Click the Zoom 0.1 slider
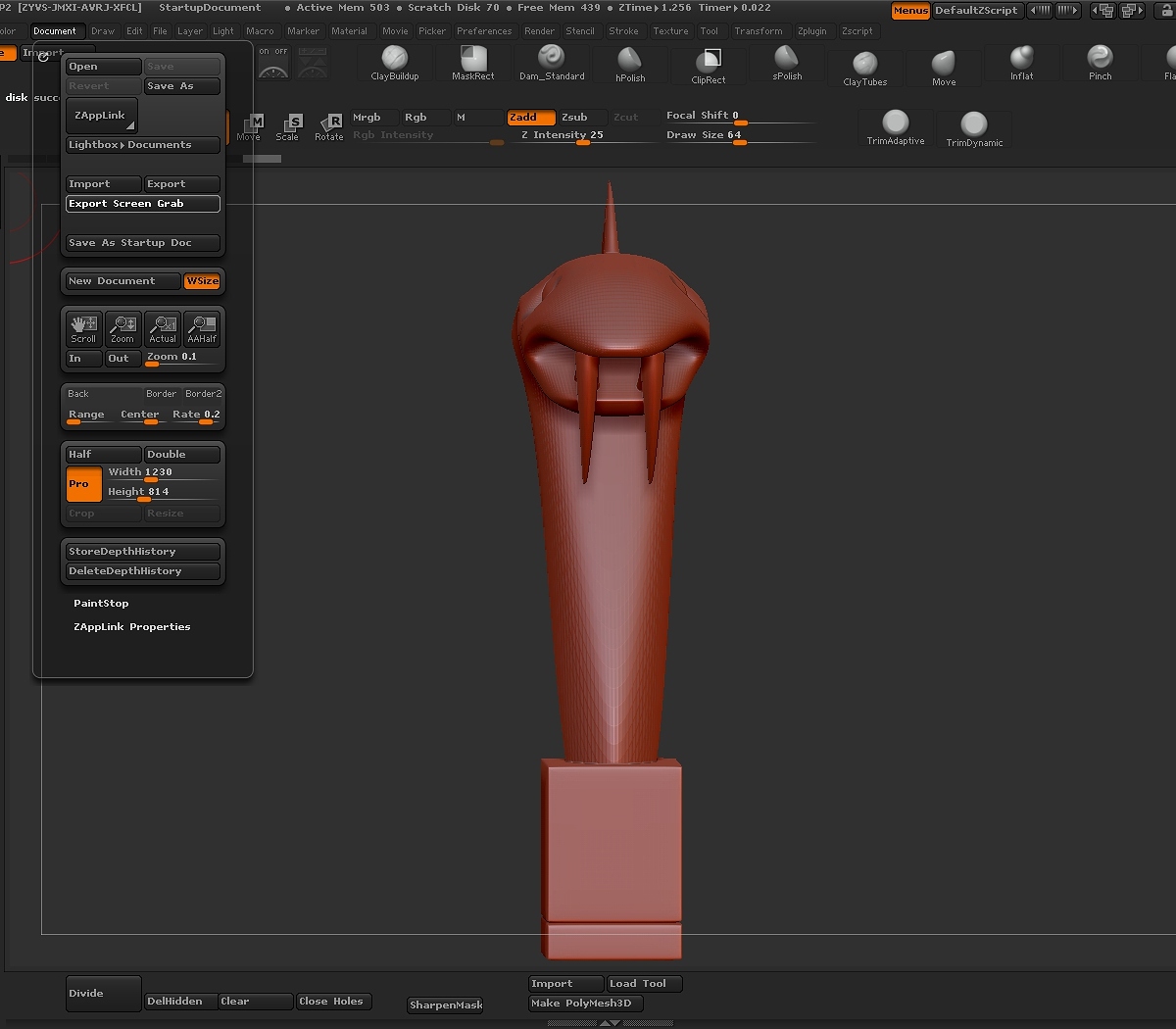 (x=182, y=358)
